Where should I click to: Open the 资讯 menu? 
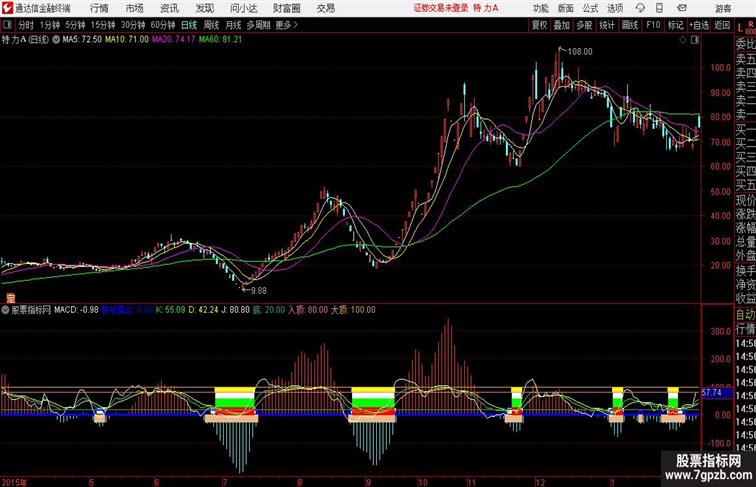coord(169,8)
